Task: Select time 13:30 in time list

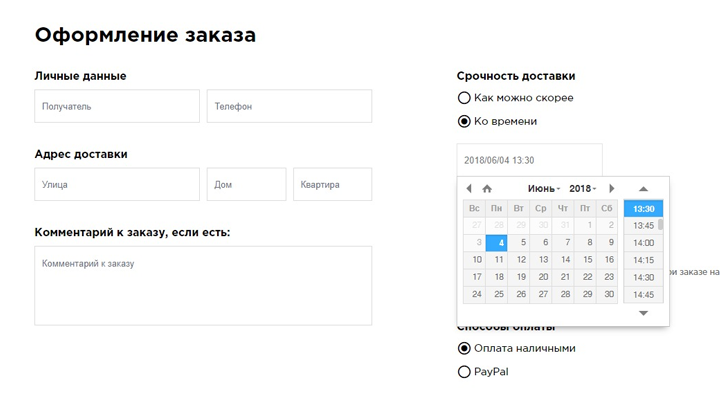Action: (643, 209)
